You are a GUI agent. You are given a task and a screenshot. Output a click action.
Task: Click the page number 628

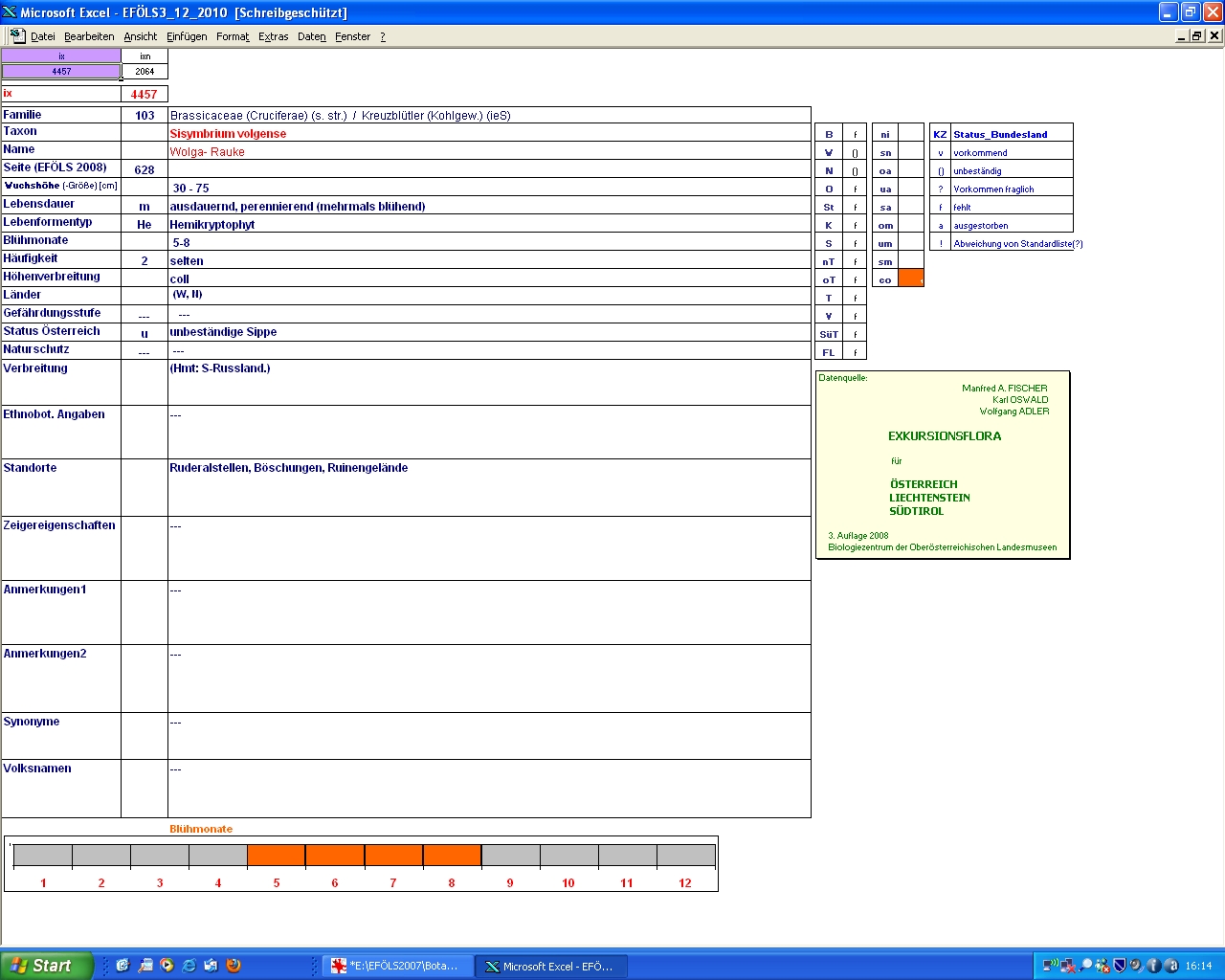coord(145,169)
